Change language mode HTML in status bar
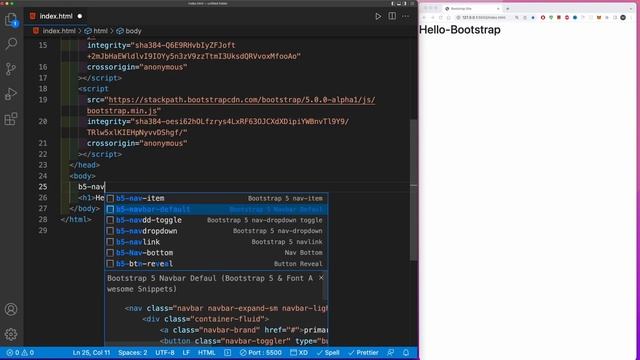 pos(207,353)
